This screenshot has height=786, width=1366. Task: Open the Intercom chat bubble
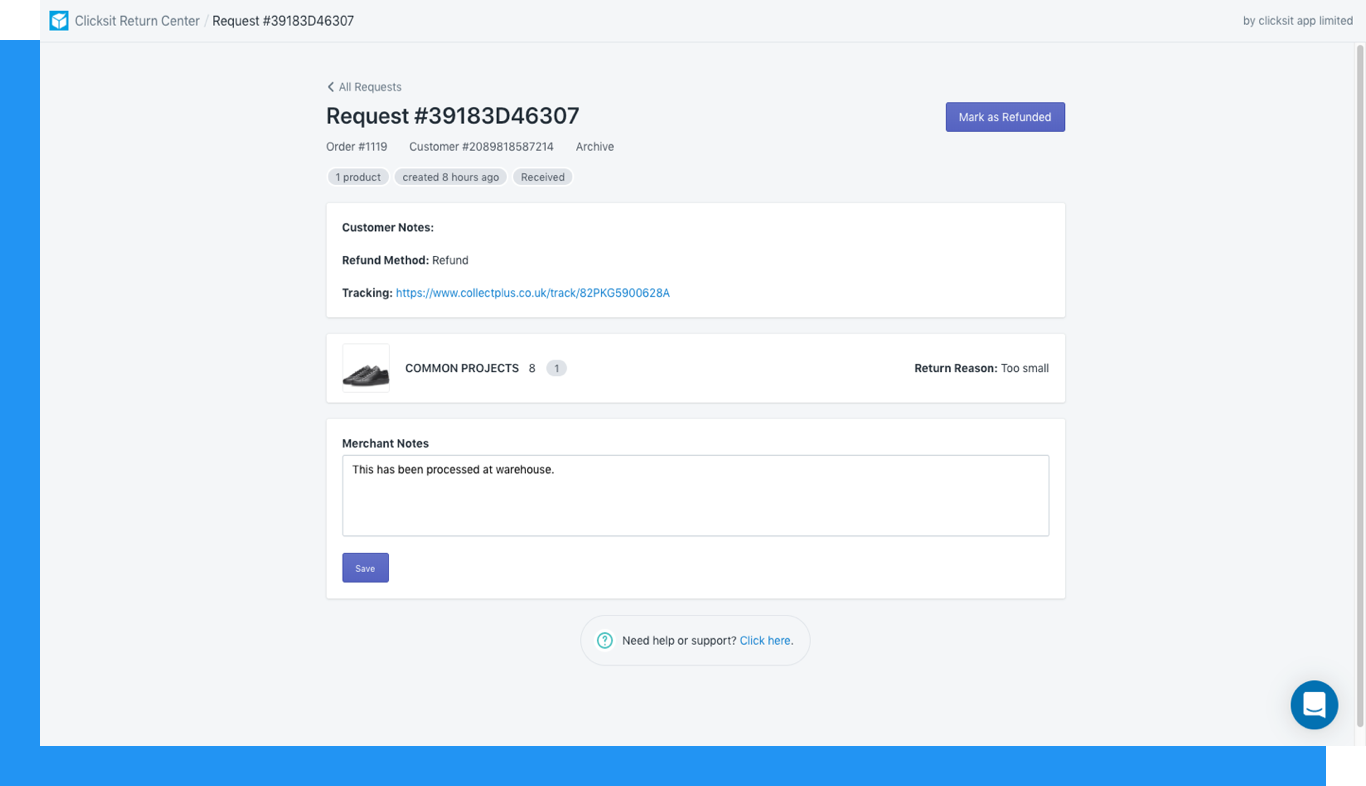[x=1313, y=705]
